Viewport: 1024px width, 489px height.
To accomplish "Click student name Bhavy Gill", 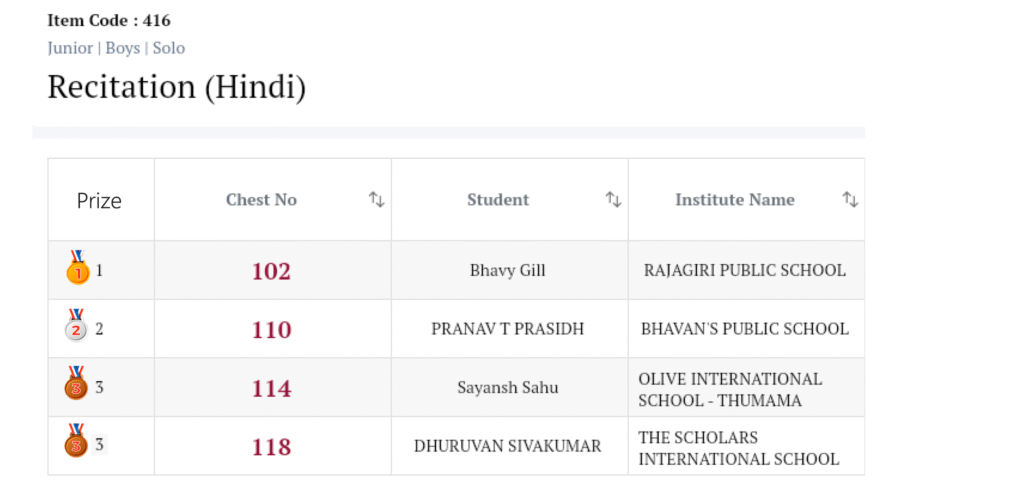I will pyautogui.click(x=508, y=271).
